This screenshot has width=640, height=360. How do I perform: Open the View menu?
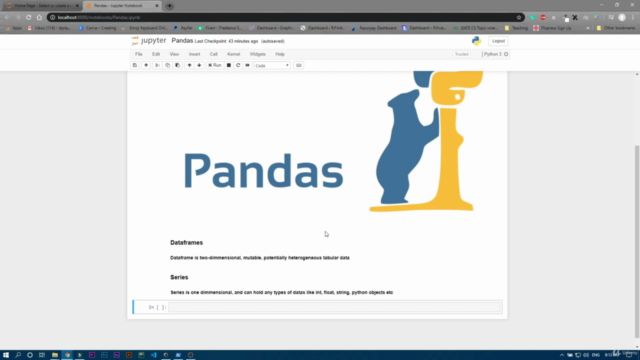tap(174, 54)
